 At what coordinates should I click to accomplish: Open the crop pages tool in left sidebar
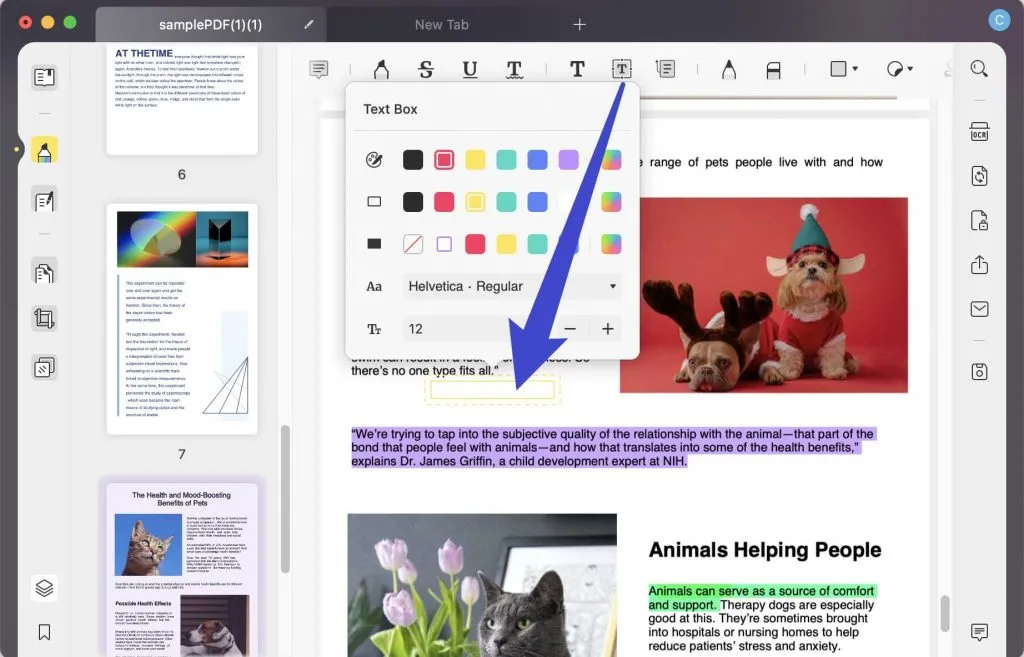[44, 319]
